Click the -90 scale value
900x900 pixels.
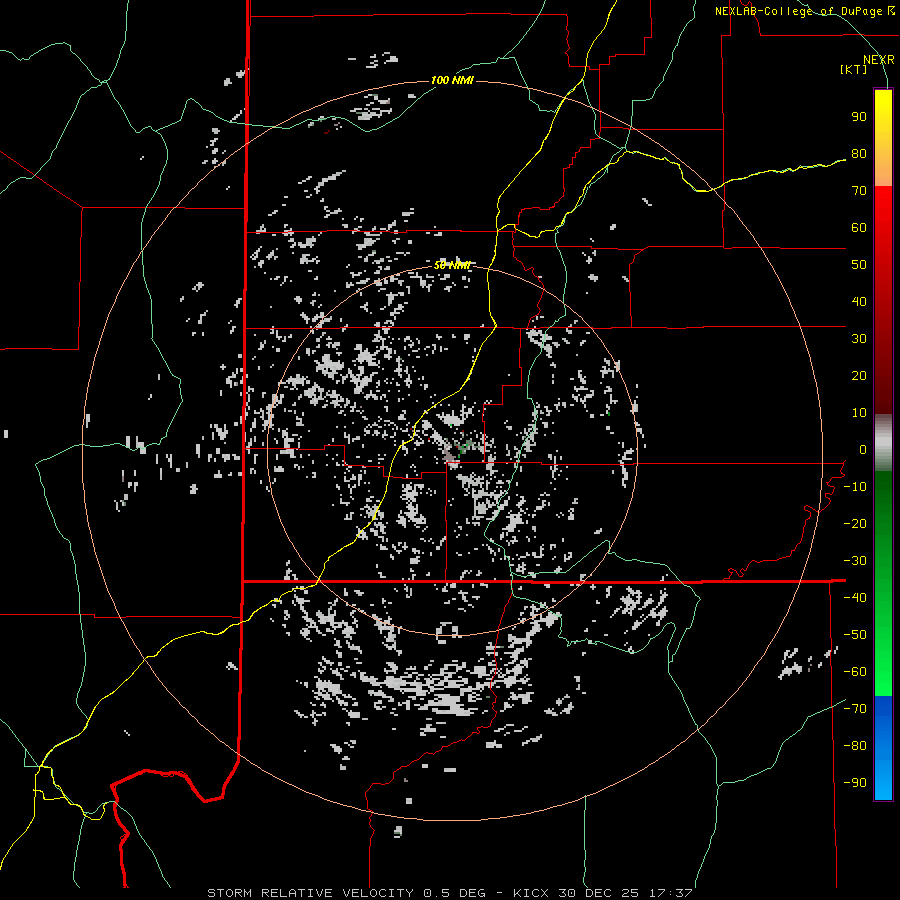[855, 783]
